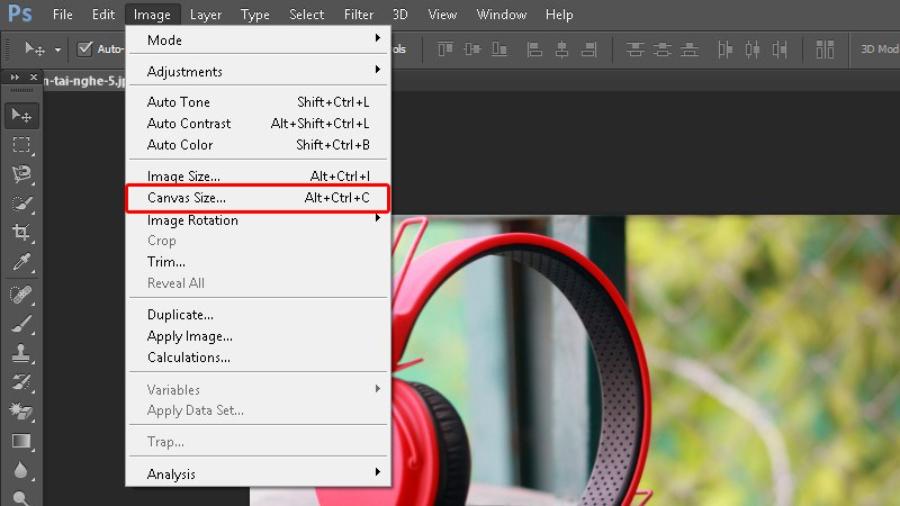Select the Gradient tool

click(21, 441)
